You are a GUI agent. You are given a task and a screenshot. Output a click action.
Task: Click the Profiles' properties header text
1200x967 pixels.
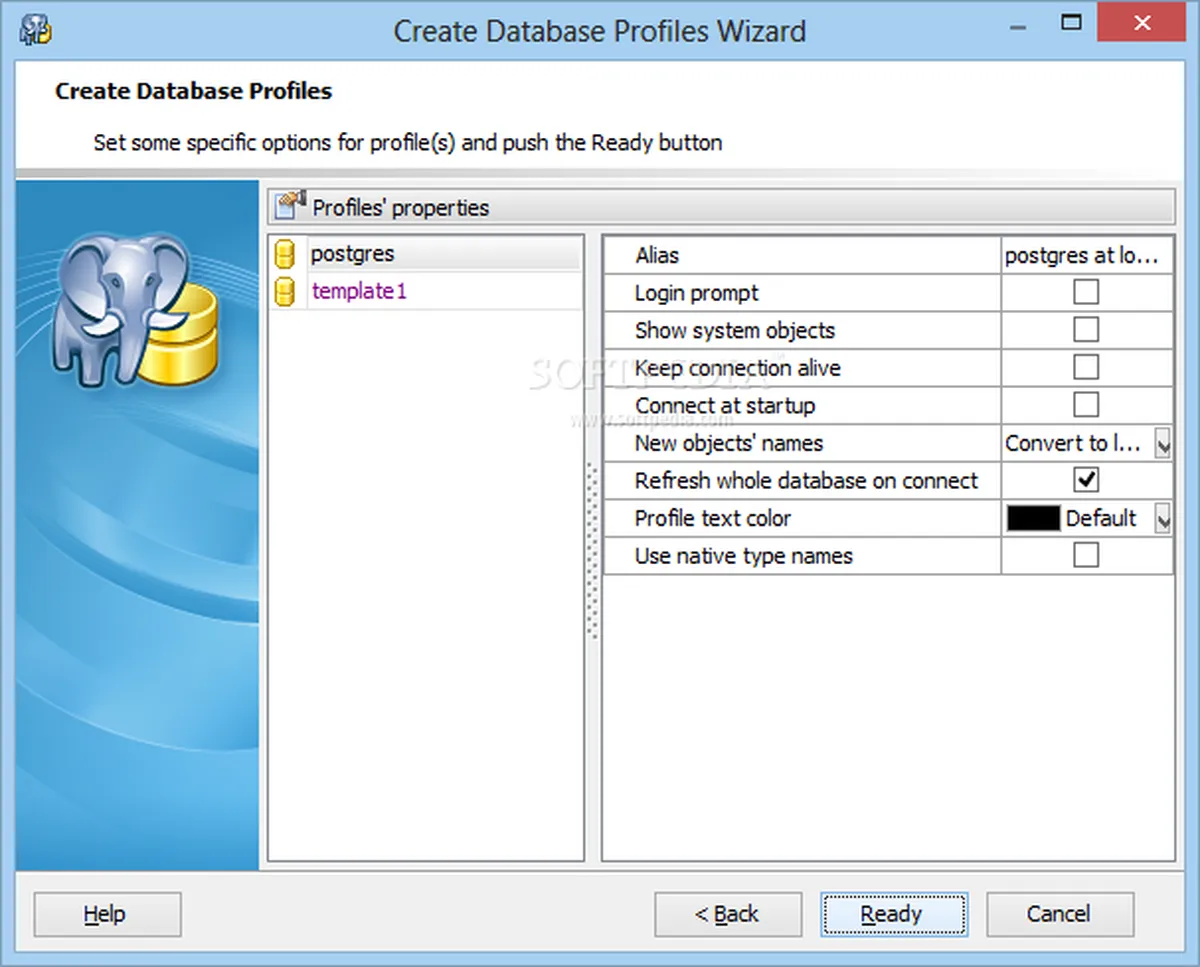tap(401, 208)
